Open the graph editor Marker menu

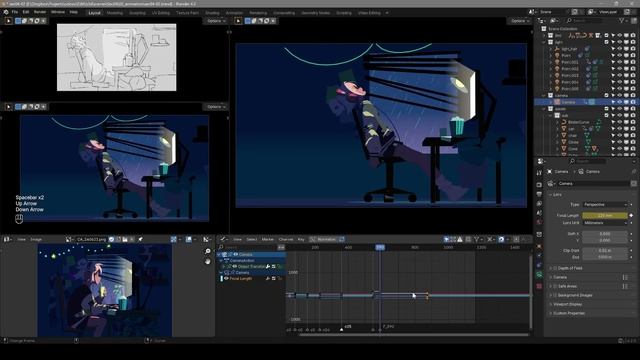267,240
